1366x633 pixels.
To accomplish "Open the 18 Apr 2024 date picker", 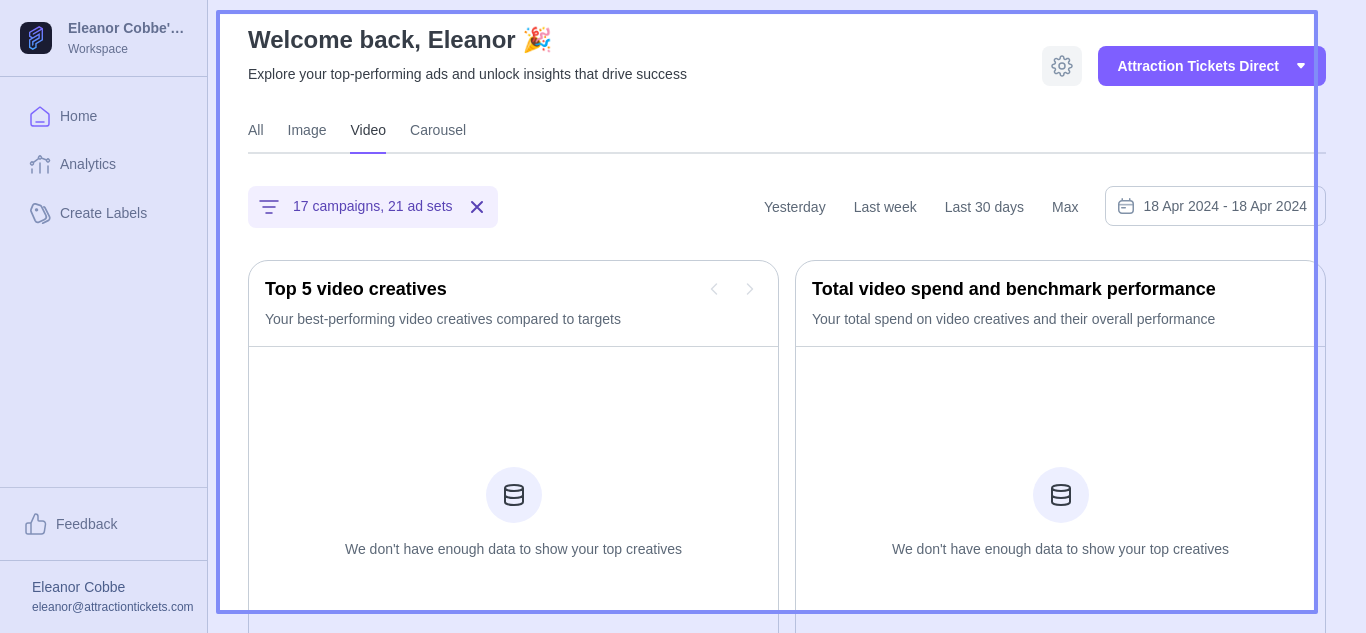I will pos(1224,206).
